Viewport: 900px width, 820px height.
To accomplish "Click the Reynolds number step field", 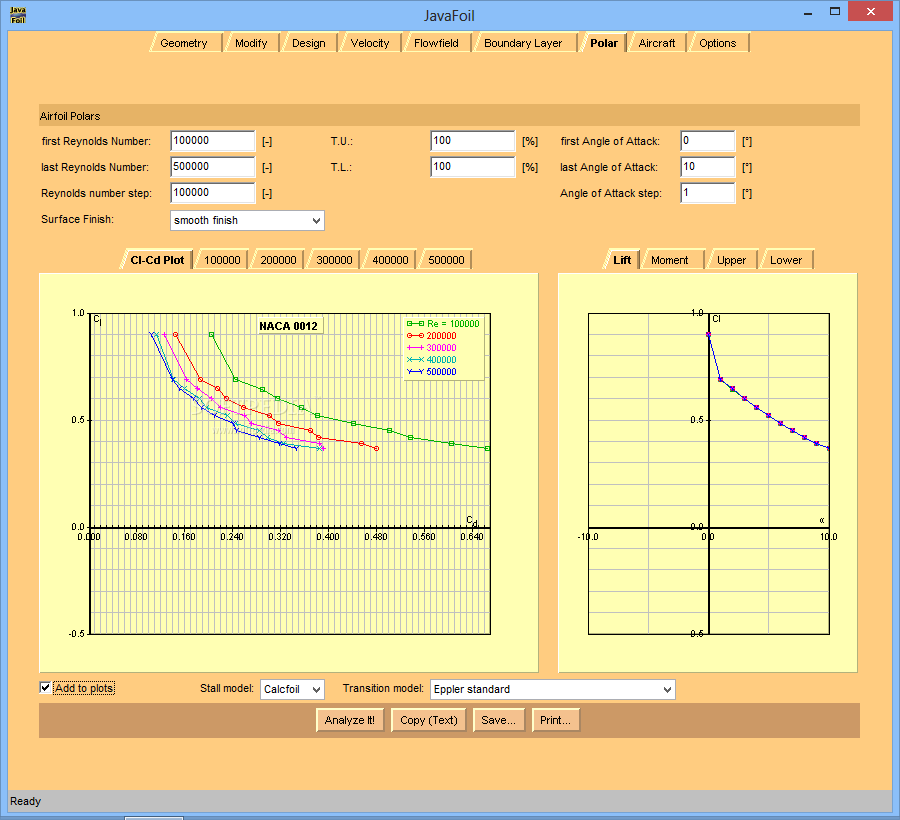I will point(213,193).
